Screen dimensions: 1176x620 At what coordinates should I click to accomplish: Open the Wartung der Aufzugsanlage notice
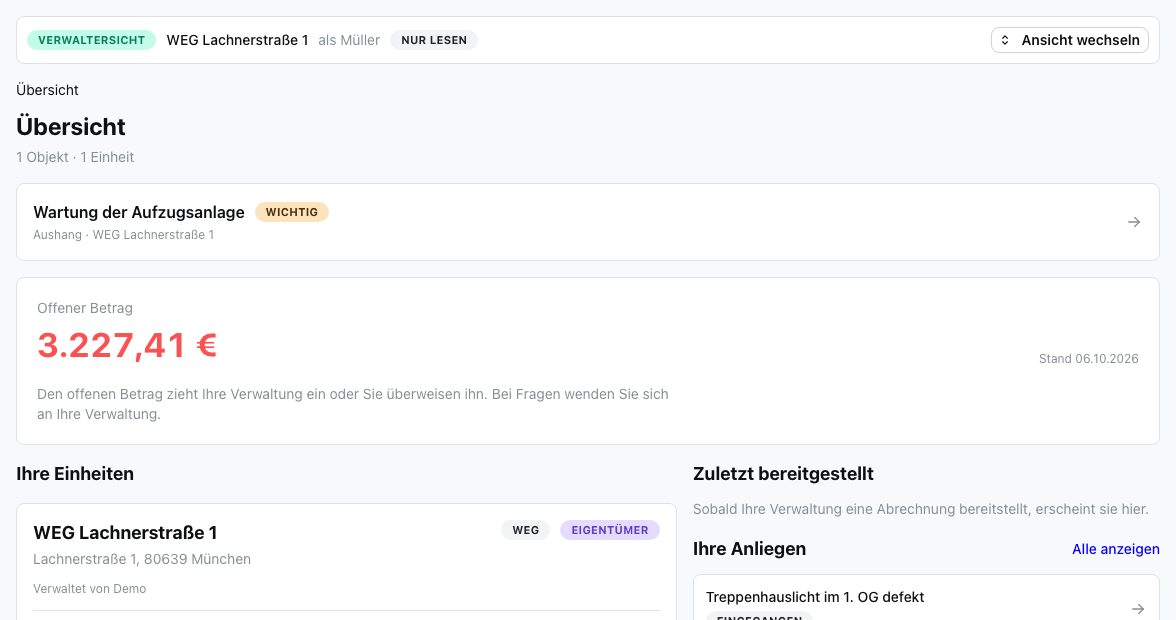click(x=588, y=222)
